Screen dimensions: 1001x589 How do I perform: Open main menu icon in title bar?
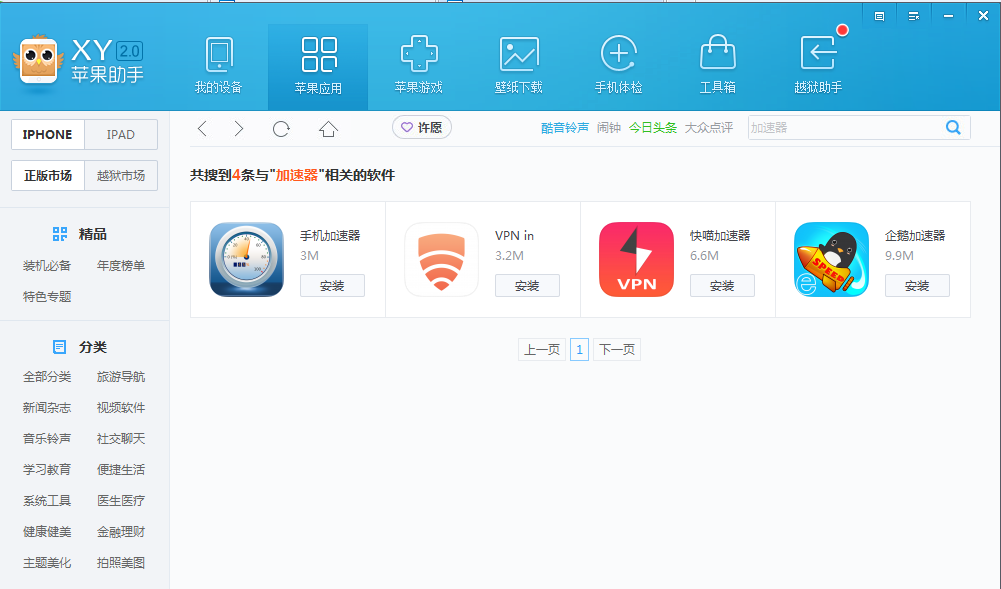(914, 16)
